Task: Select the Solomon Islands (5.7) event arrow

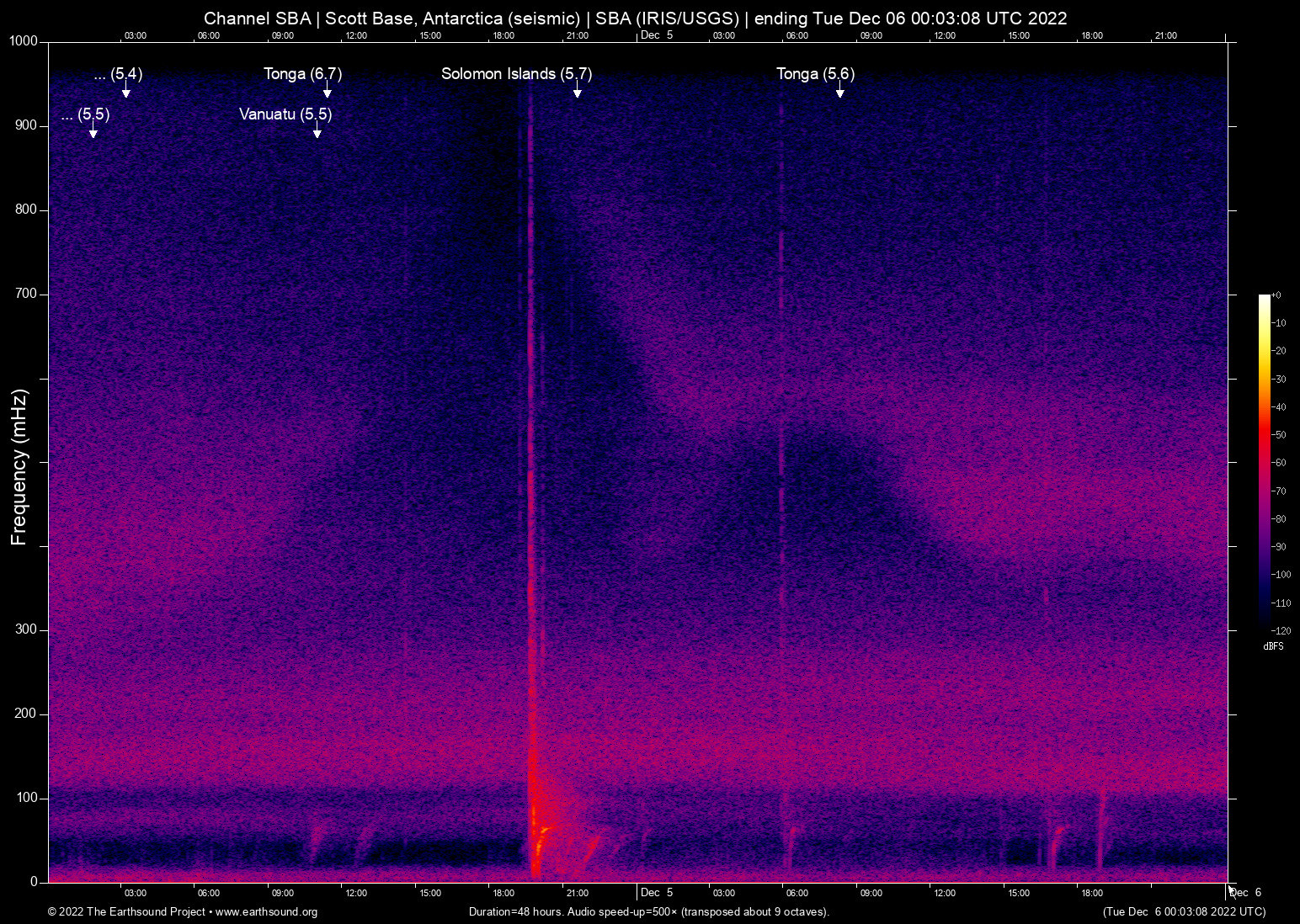Action: (x=577, y=93)
